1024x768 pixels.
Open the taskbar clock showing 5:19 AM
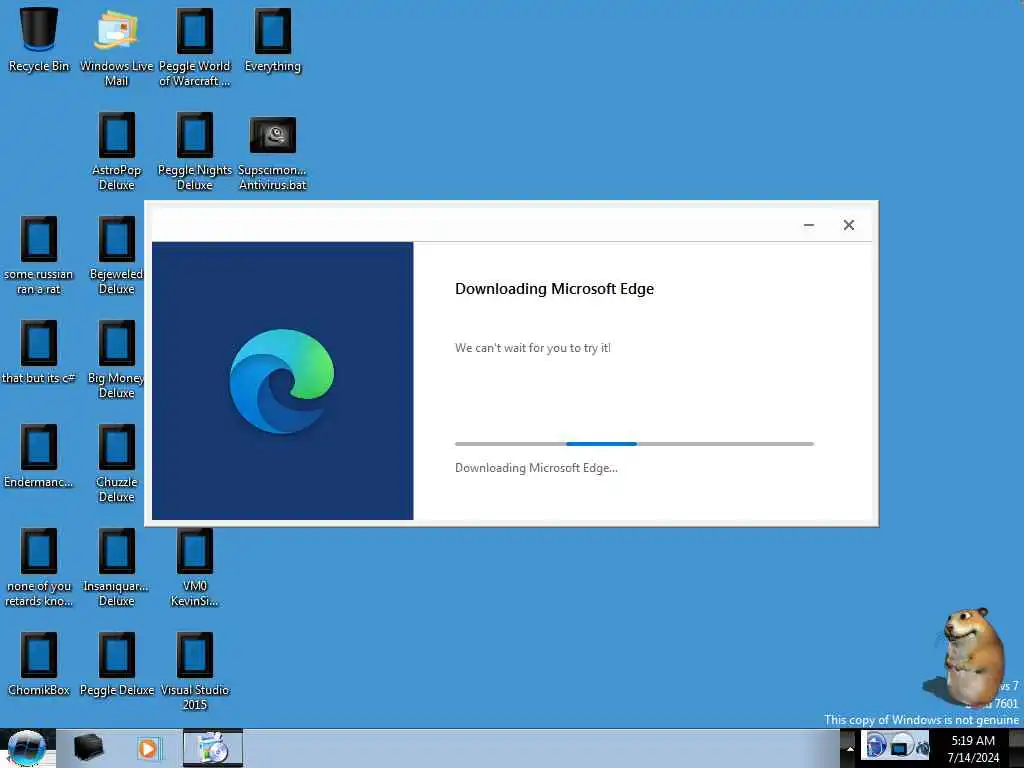(x=973, y=748)
